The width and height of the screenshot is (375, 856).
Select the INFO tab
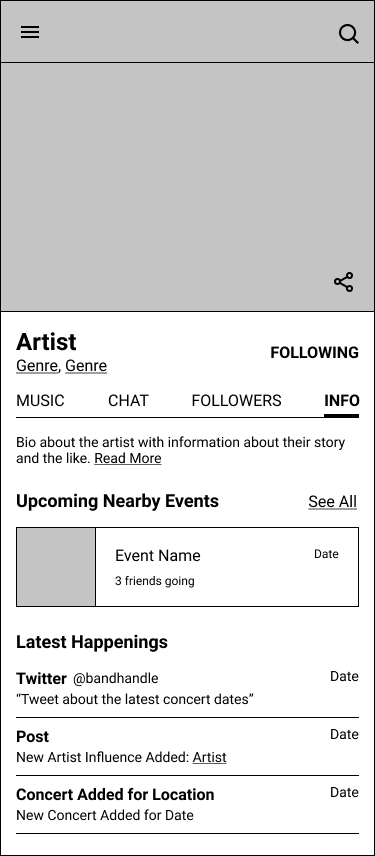[x=342, y=401]
